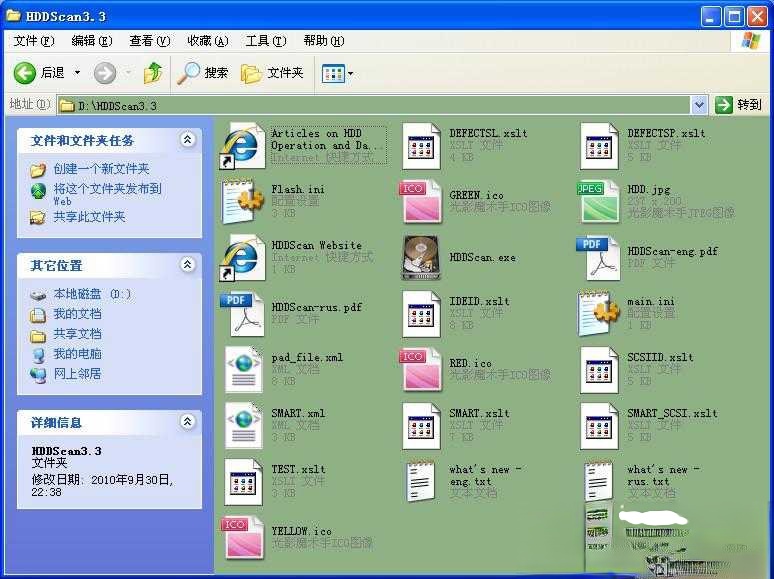This screenshot has height=579, width=774.
Task: Click the Flash.ini file name
Action: click(298, 189)
